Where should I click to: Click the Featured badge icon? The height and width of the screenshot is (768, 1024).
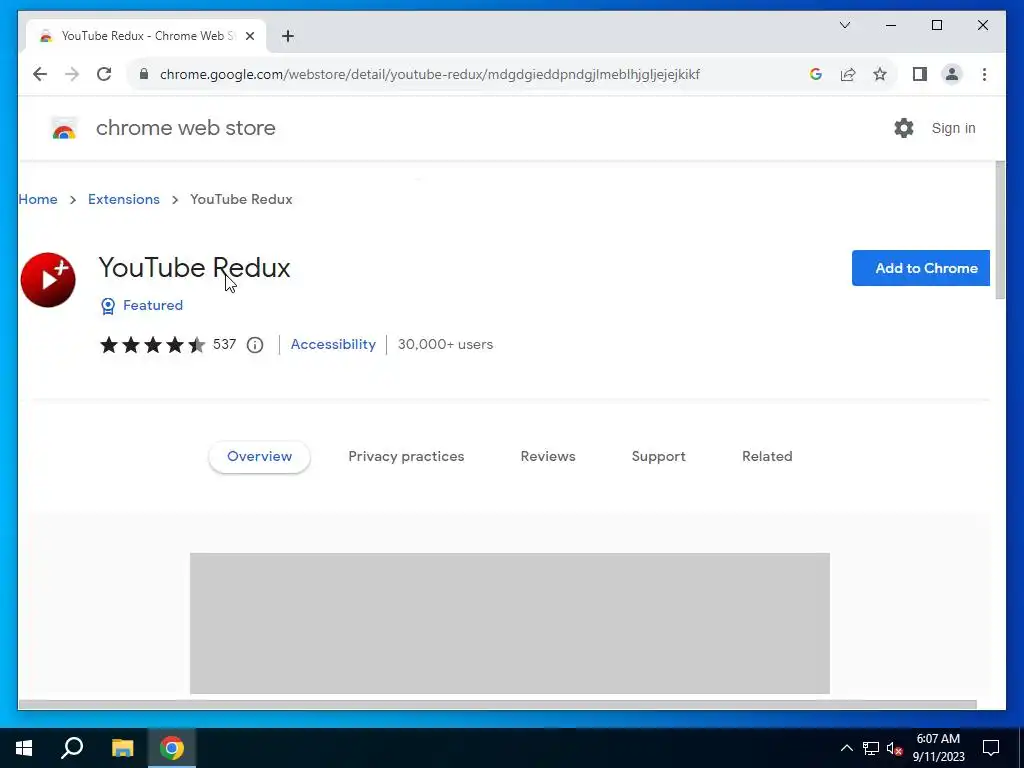point(108,306)
